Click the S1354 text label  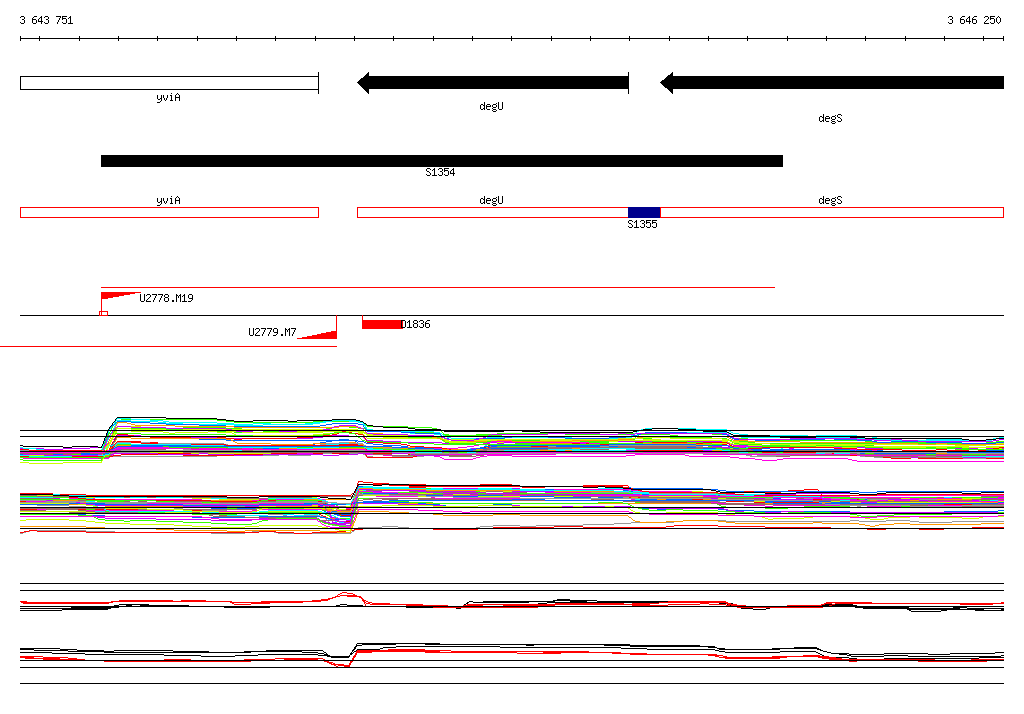[440, 173]
